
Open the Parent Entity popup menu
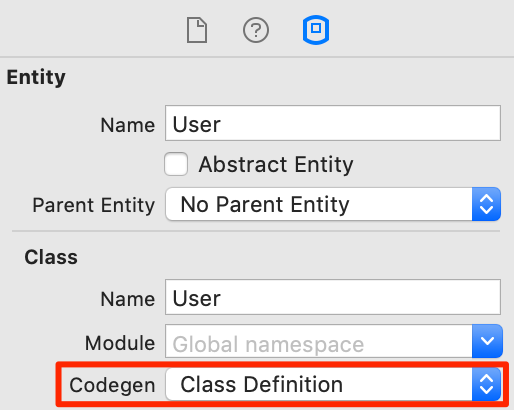333,204
